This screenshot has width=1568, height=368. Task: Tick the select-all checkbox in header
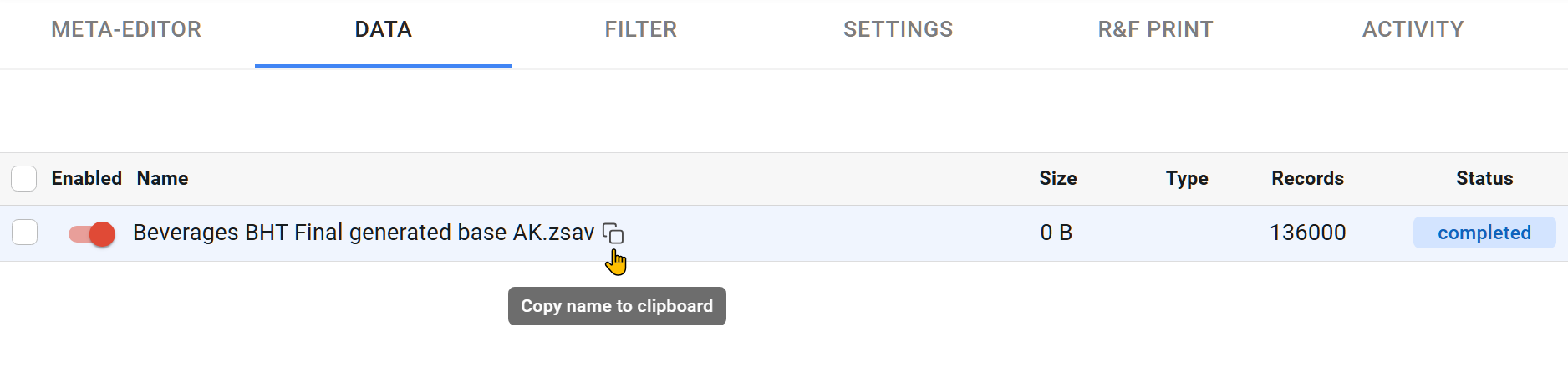click(x=24, y=178)
